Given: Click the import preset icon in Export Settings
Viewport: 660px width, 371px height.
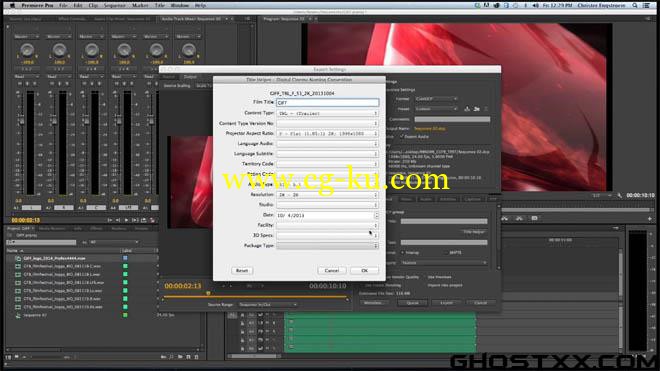Looking at the screenshot, I should 476,109.
